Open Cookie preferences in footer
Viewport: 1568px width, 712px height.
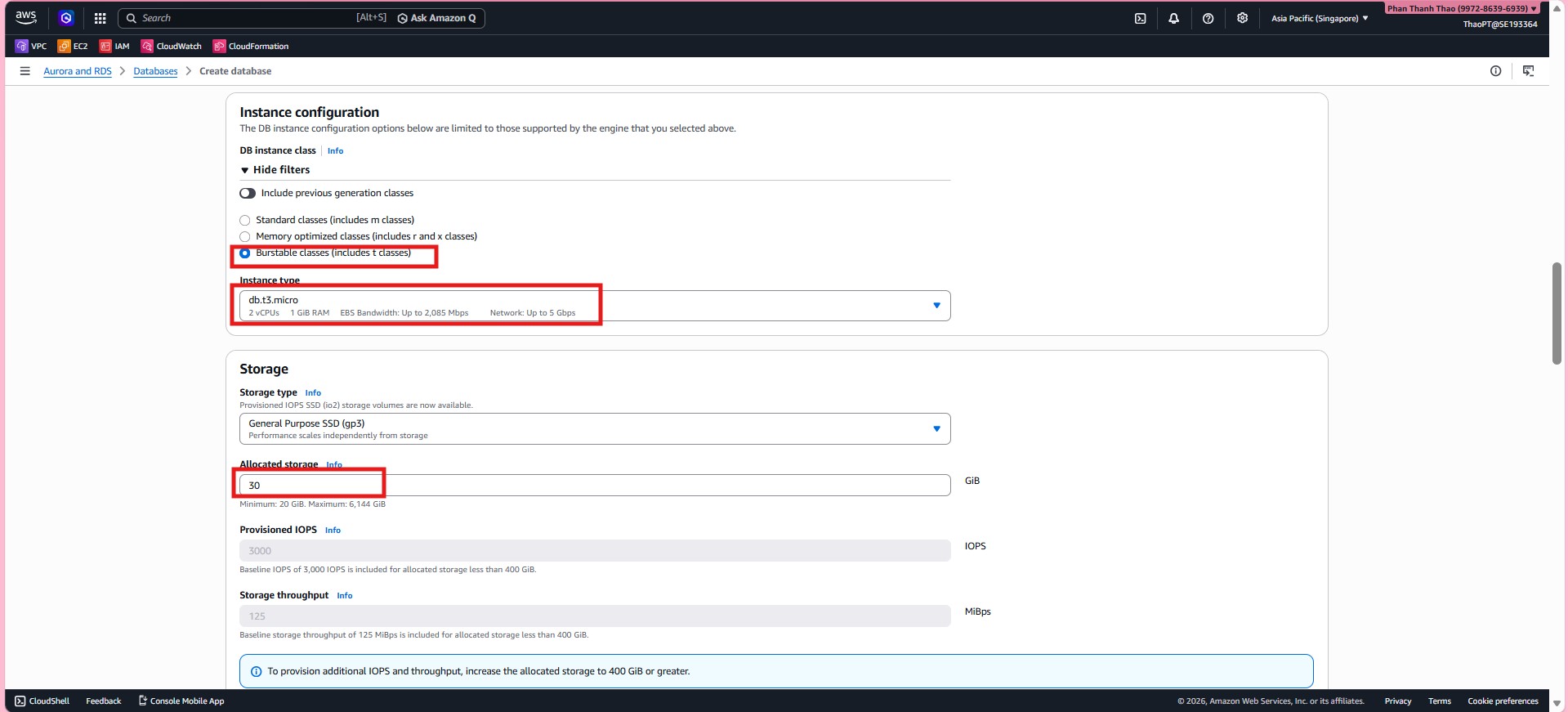coord(1503,701)
